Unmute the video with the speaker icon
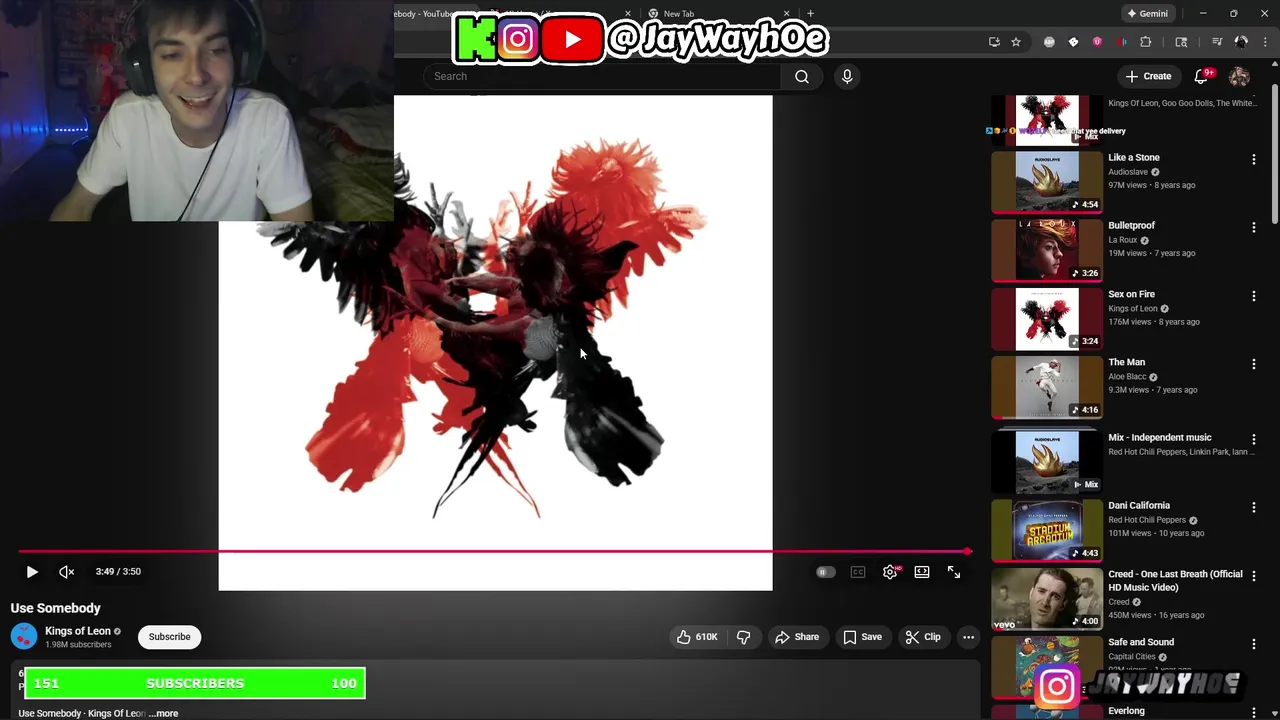The height and width of the screenshot is (720, 1280). (x=67, y=572)
